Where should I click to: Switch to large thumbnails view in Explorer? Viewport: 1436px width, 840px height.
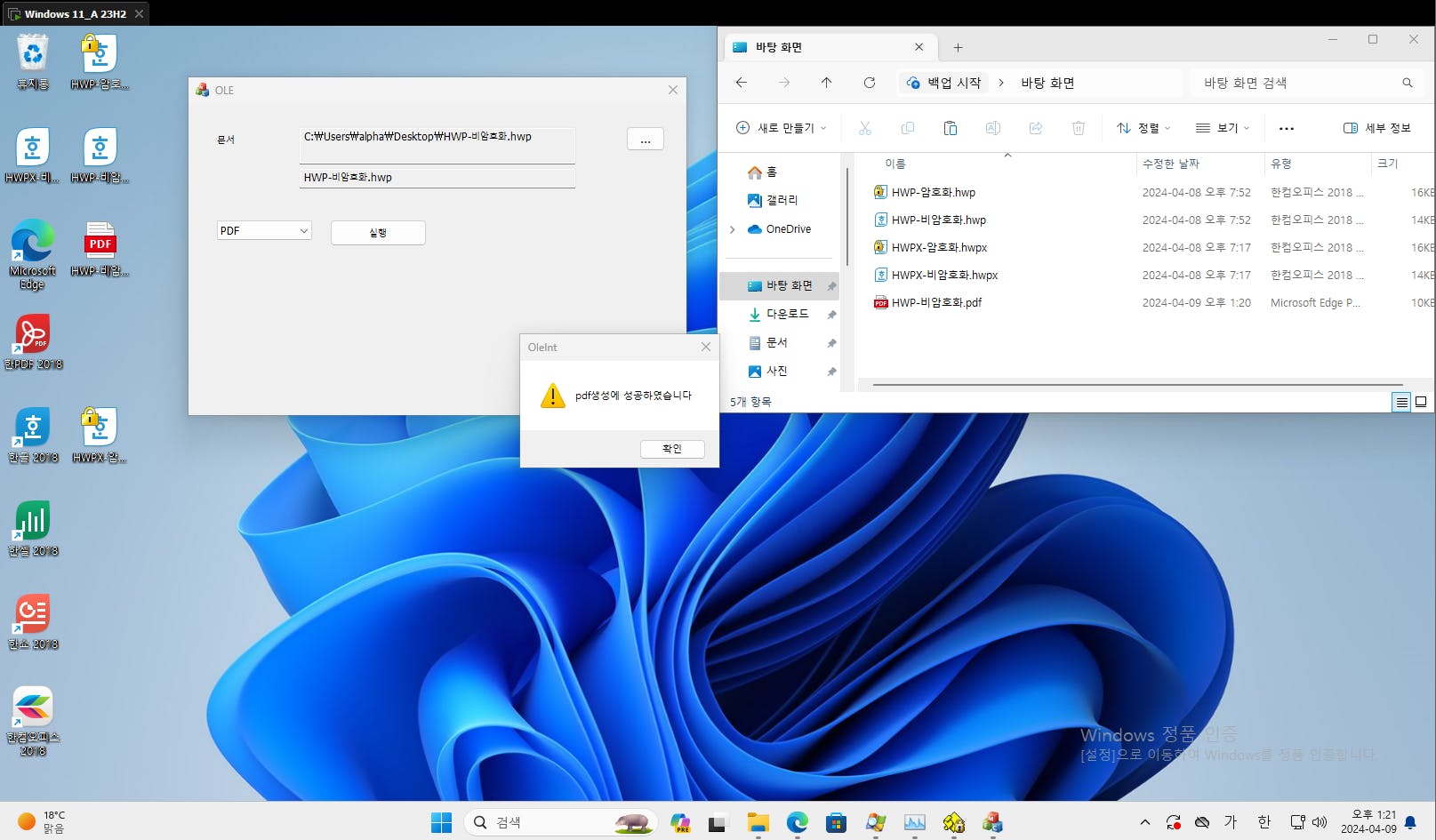pos(1421,402)
